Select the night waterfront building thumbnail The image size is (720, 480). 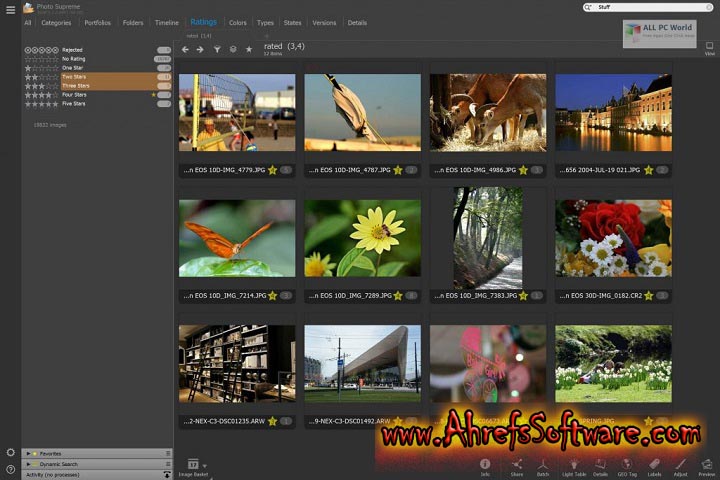click(613, 113)
